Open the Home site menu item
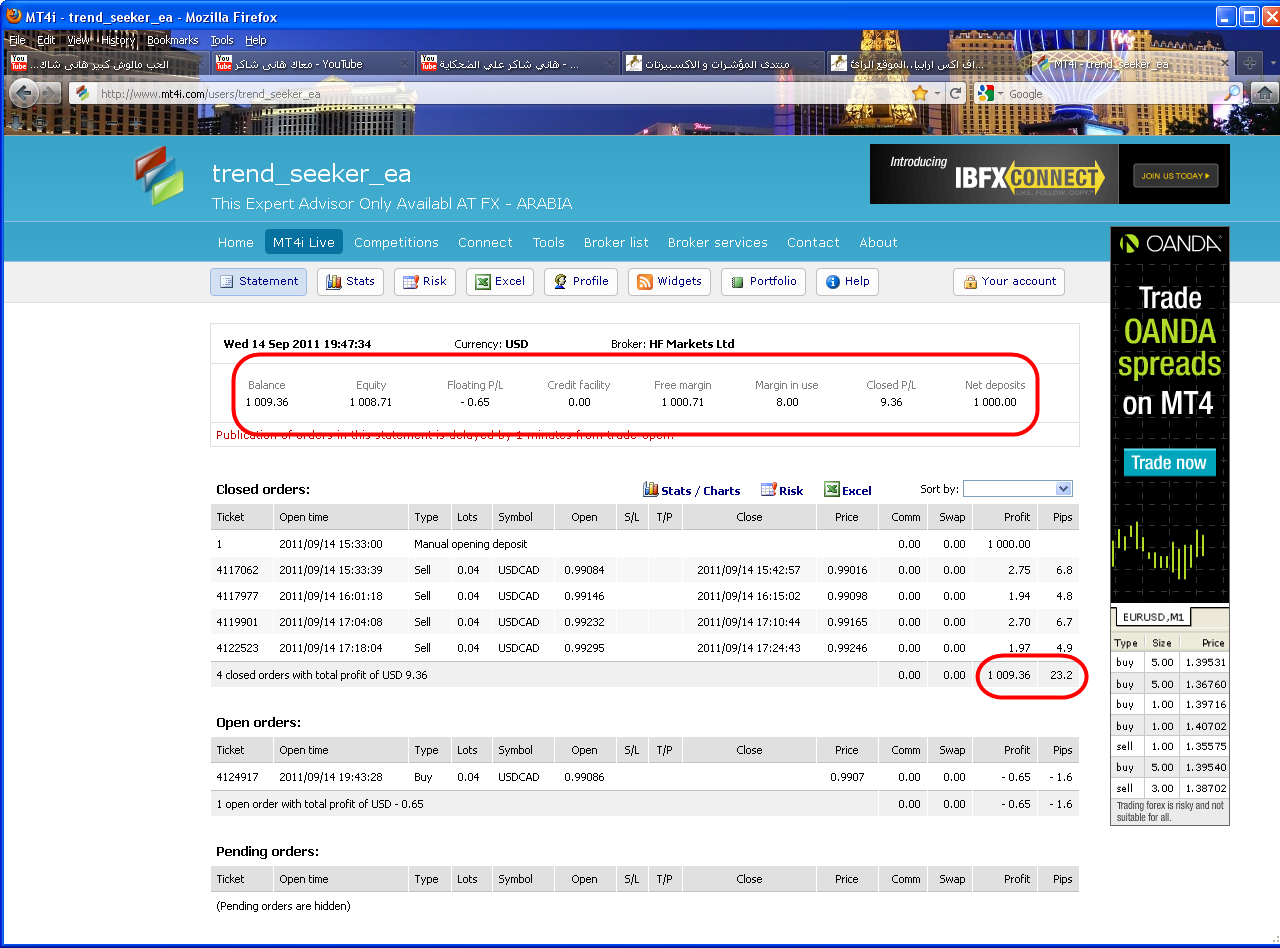 236,242
